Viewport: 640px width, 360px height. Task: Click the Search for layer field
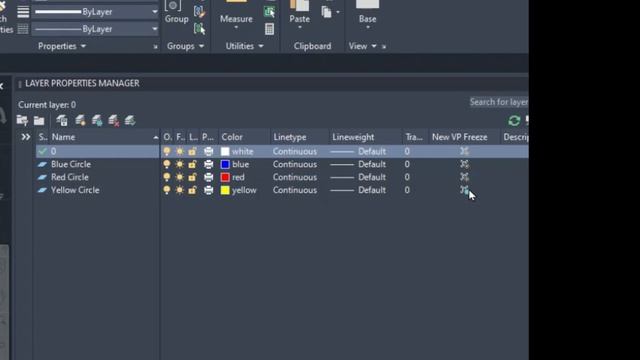498,102
